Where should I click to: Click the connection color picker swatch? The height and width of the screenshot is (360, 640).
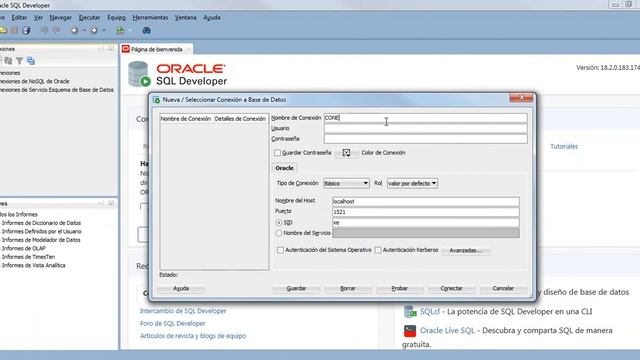tap(346, 153)
